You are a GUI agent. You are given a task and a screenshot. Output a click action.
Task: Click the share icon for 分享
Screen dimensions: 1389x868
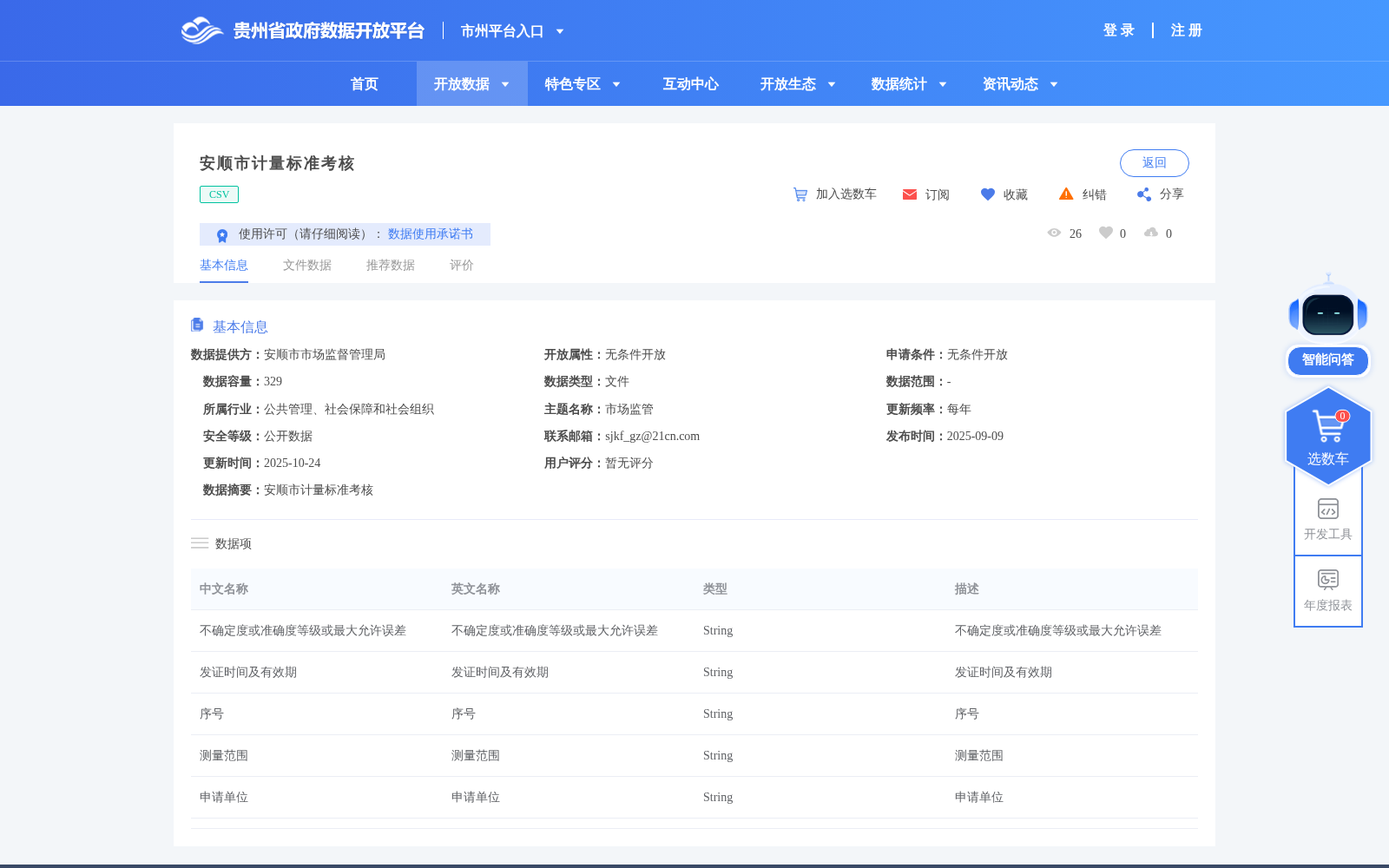(x=1144, y=194)
